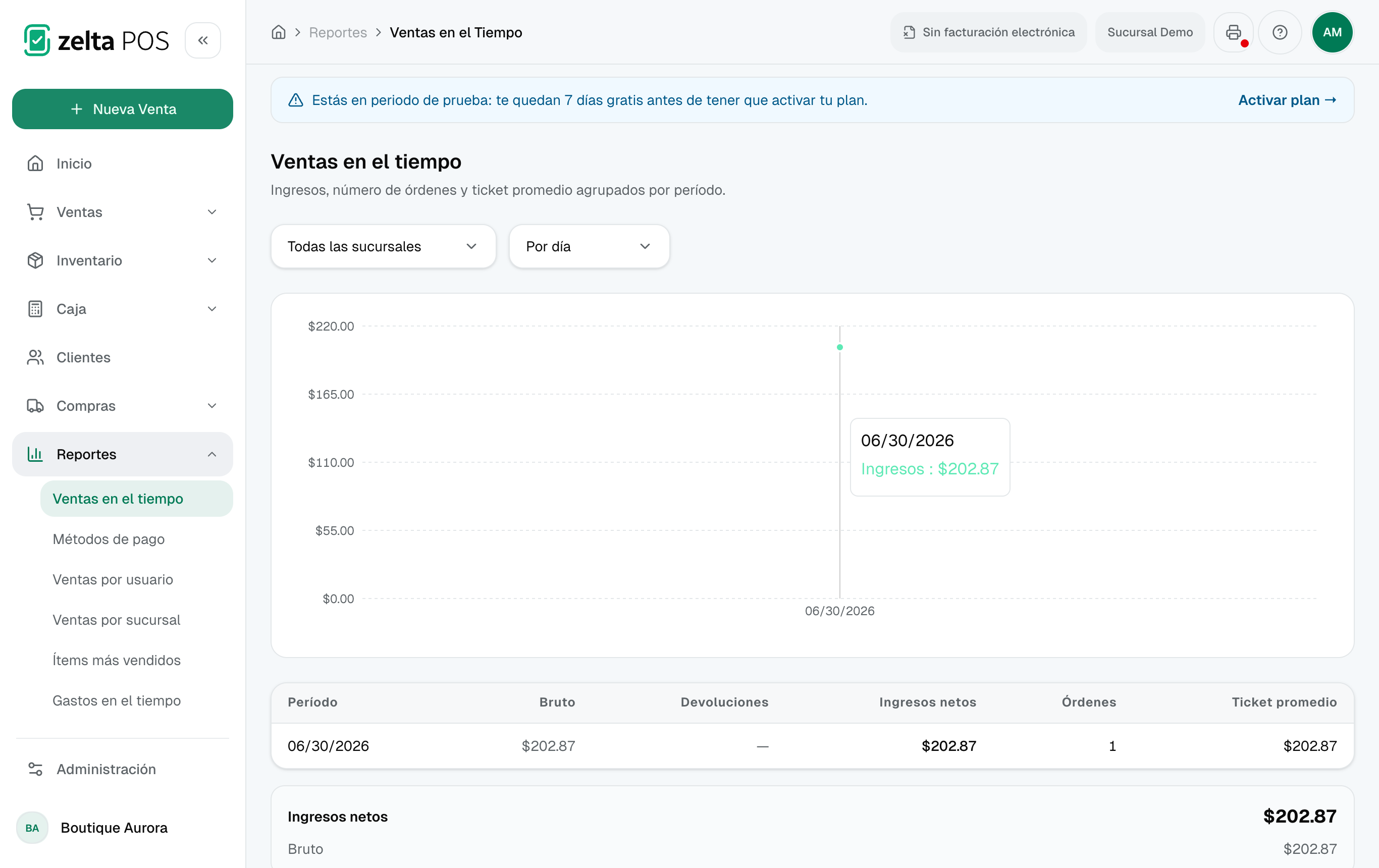Open the Por día grouping dropdown
1379x868 pixels.
pyautogui.click(x=589, y=246)
